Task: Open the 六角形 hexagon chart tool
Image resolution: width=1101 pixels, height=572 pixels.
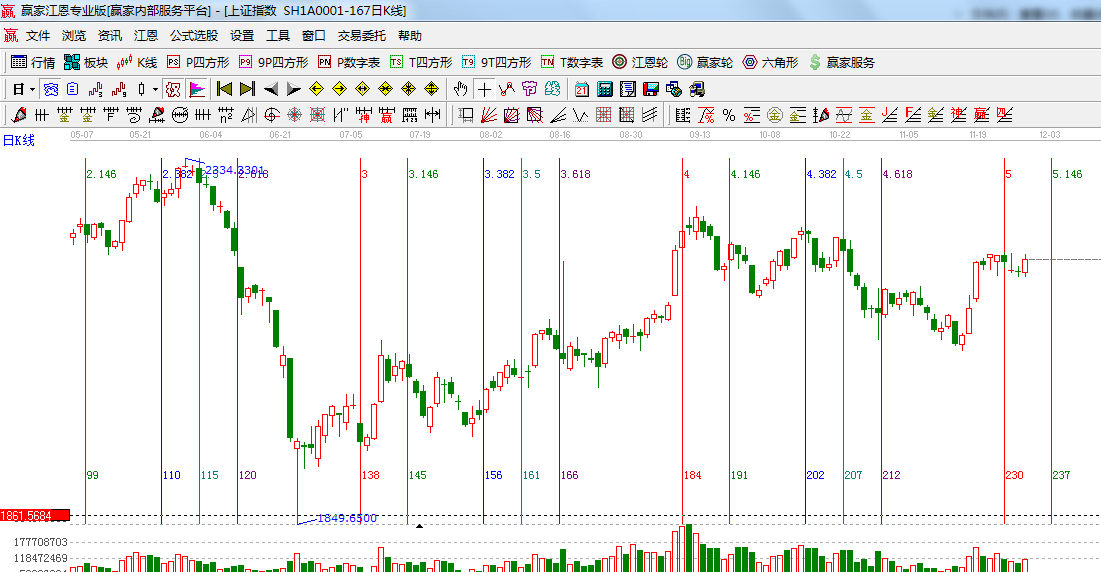Action: (770, 62)
